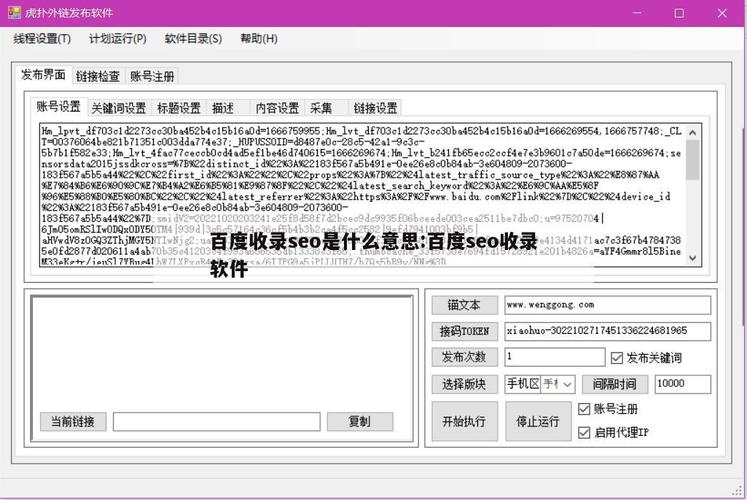Maximize the window
The width and height of the screenshot is (747, 500).
click(679, 13)
